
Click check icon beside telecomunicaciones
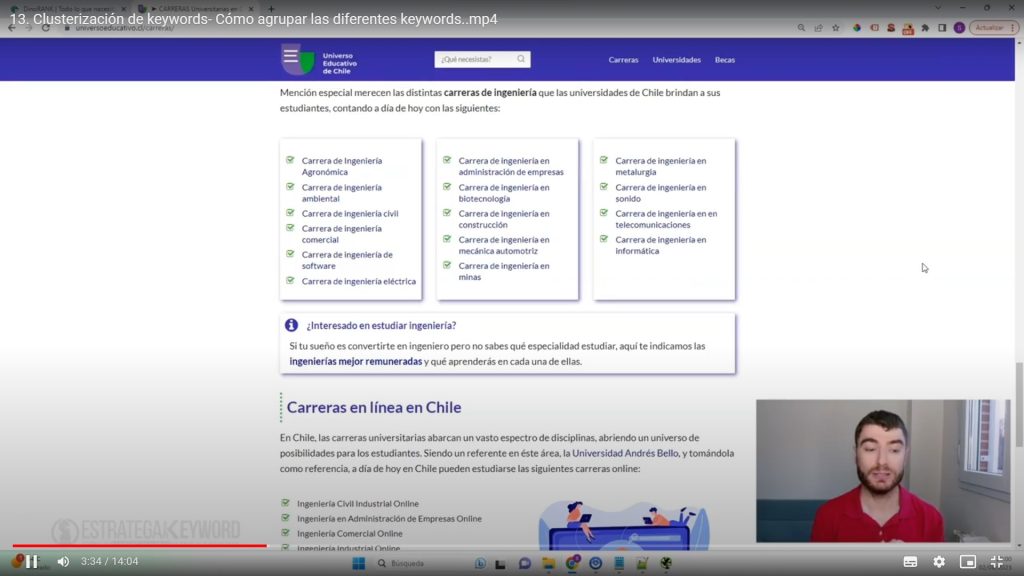(603, 213)
